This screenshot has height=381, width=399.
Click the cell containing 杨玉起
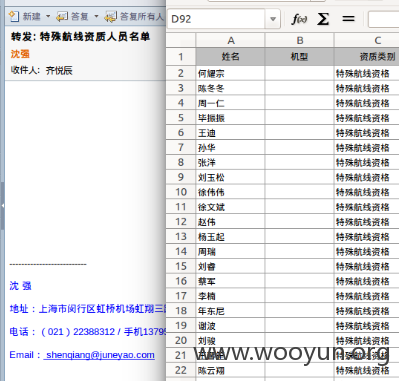[231, 237]
